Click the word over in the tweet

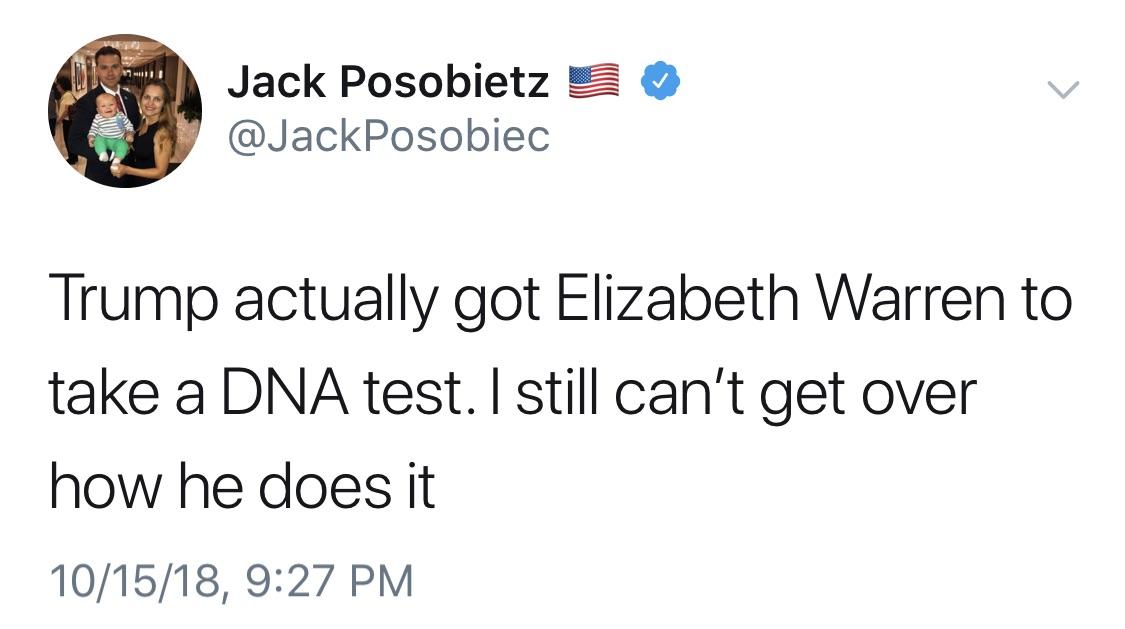[918, 394]
